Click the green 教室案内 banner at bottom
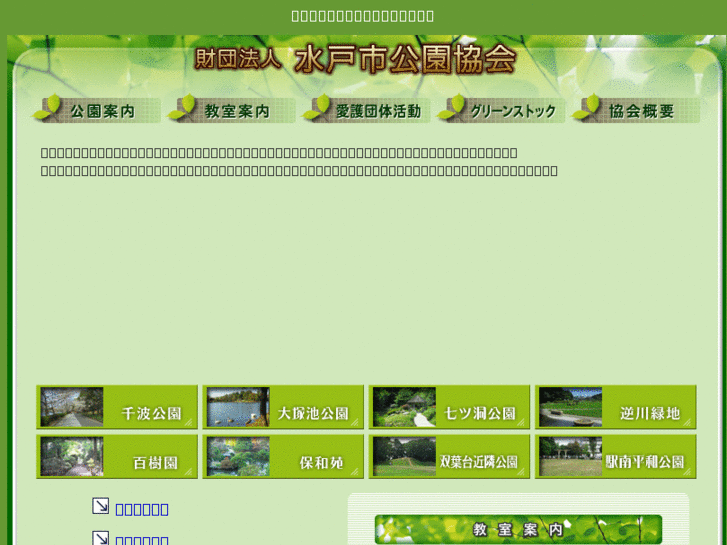The height and width of the screenshot is (545, 727). (518, 529)
